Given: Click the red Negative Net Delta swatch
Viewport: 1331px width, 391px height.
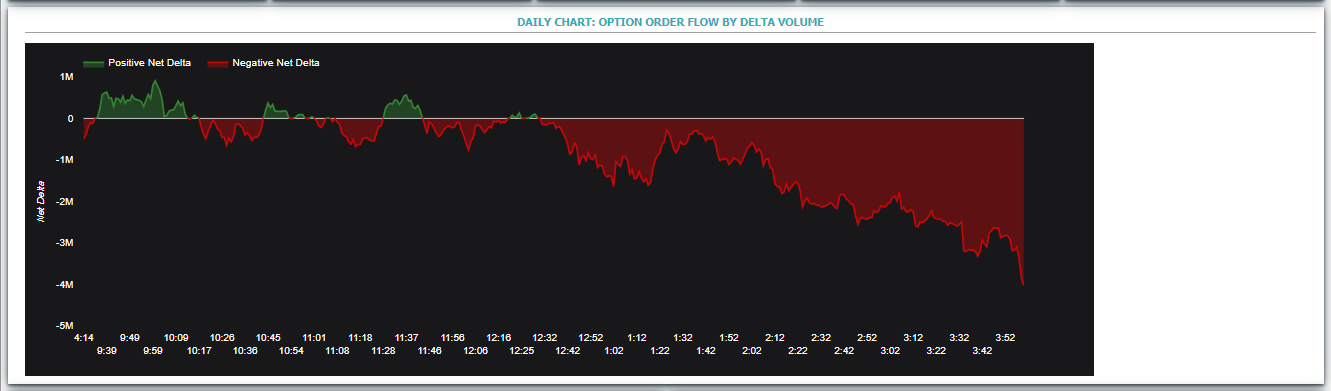Looking at the screenshot, I should click(x=217, y=63).
